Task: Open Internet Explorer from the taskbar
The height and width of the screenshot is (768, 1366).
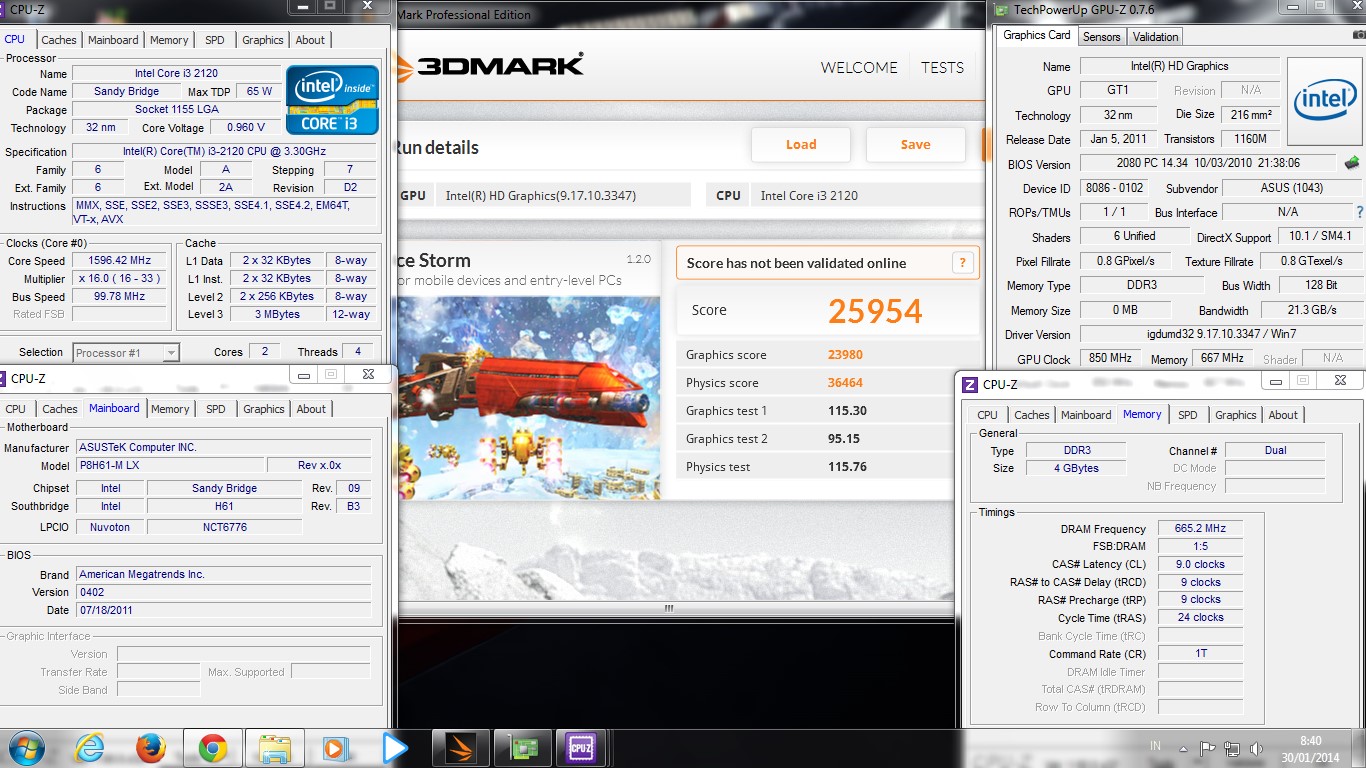Action: pyautogui.click(x=90, y=748)
